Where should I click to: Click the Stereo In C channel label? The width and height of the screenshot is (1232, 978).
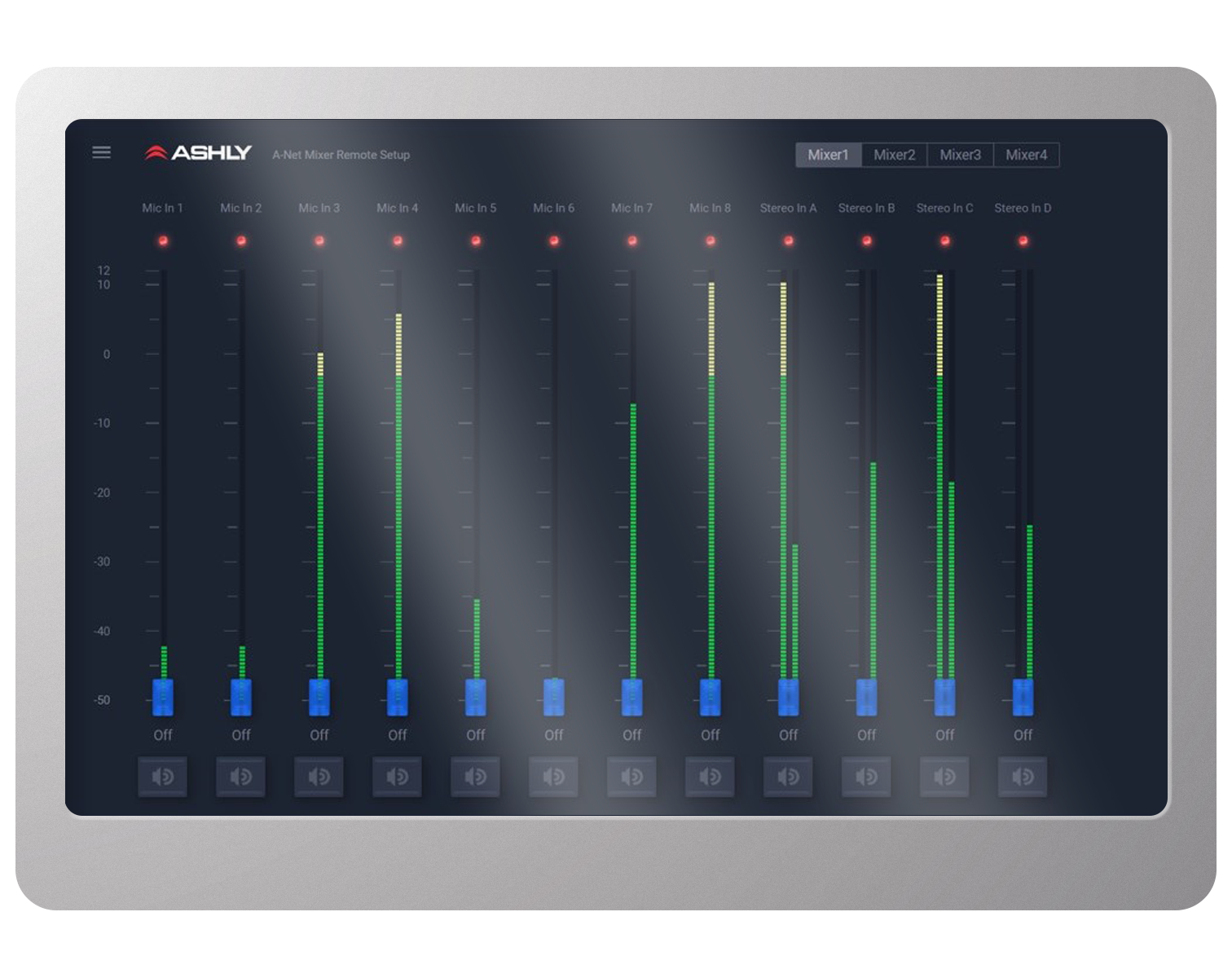[944, 208]
